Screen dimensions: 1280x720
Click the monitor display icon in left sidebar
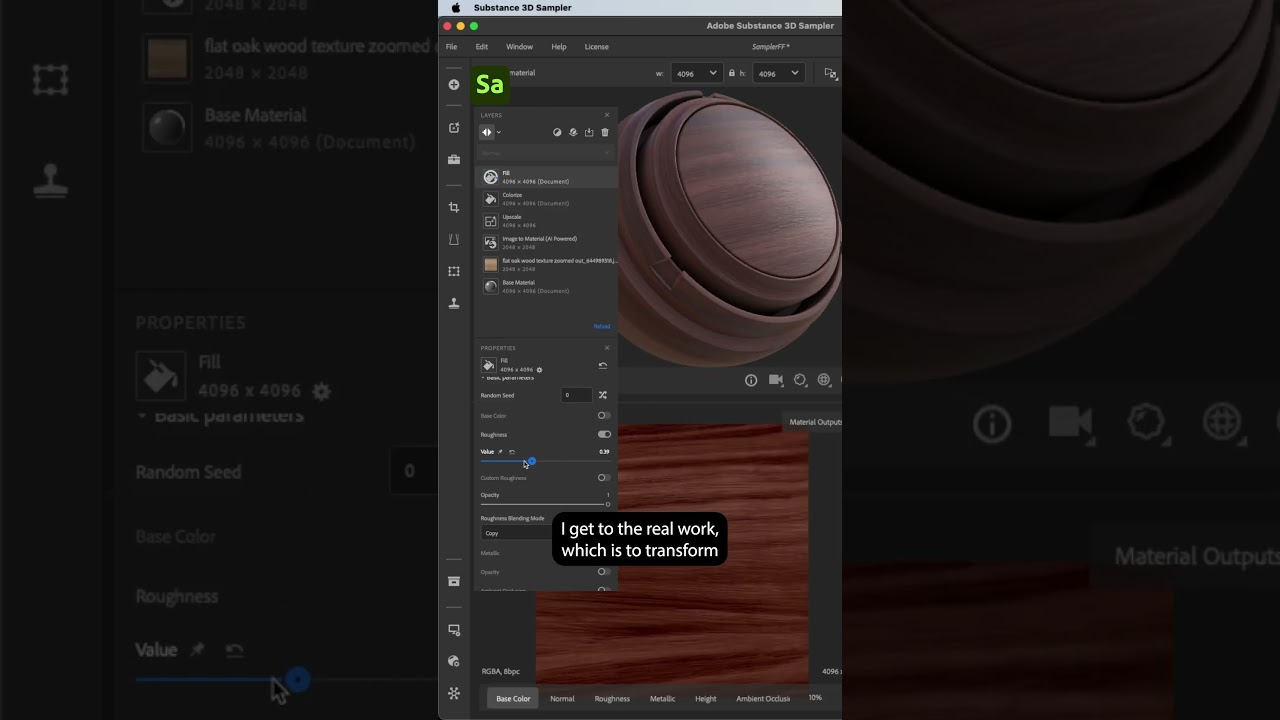[x=454, y=630]
